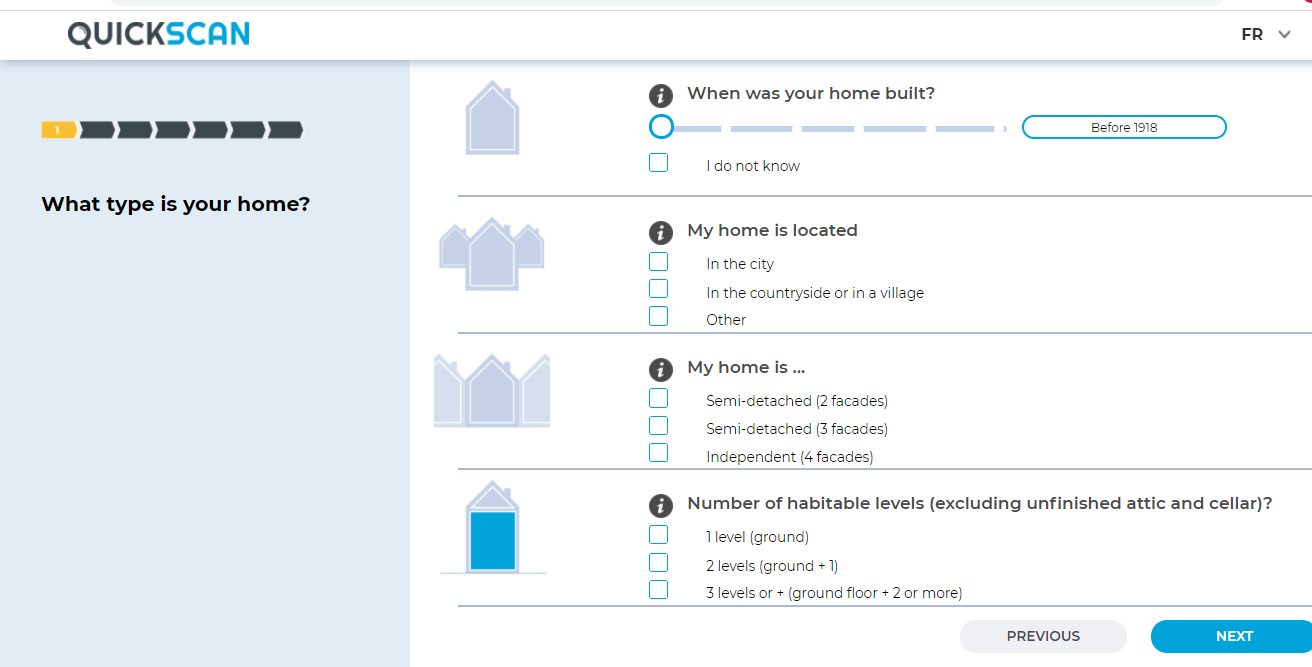Select step 1 in progress indicator
Screen dimensions: 1312x667
tap(59, 130)
